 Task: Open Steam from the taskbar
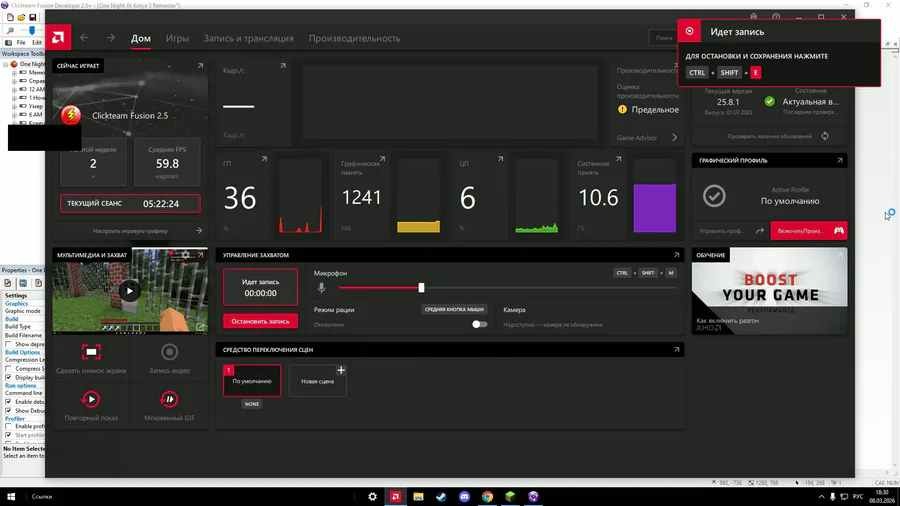pyautogui.click(x=441, y=497)
